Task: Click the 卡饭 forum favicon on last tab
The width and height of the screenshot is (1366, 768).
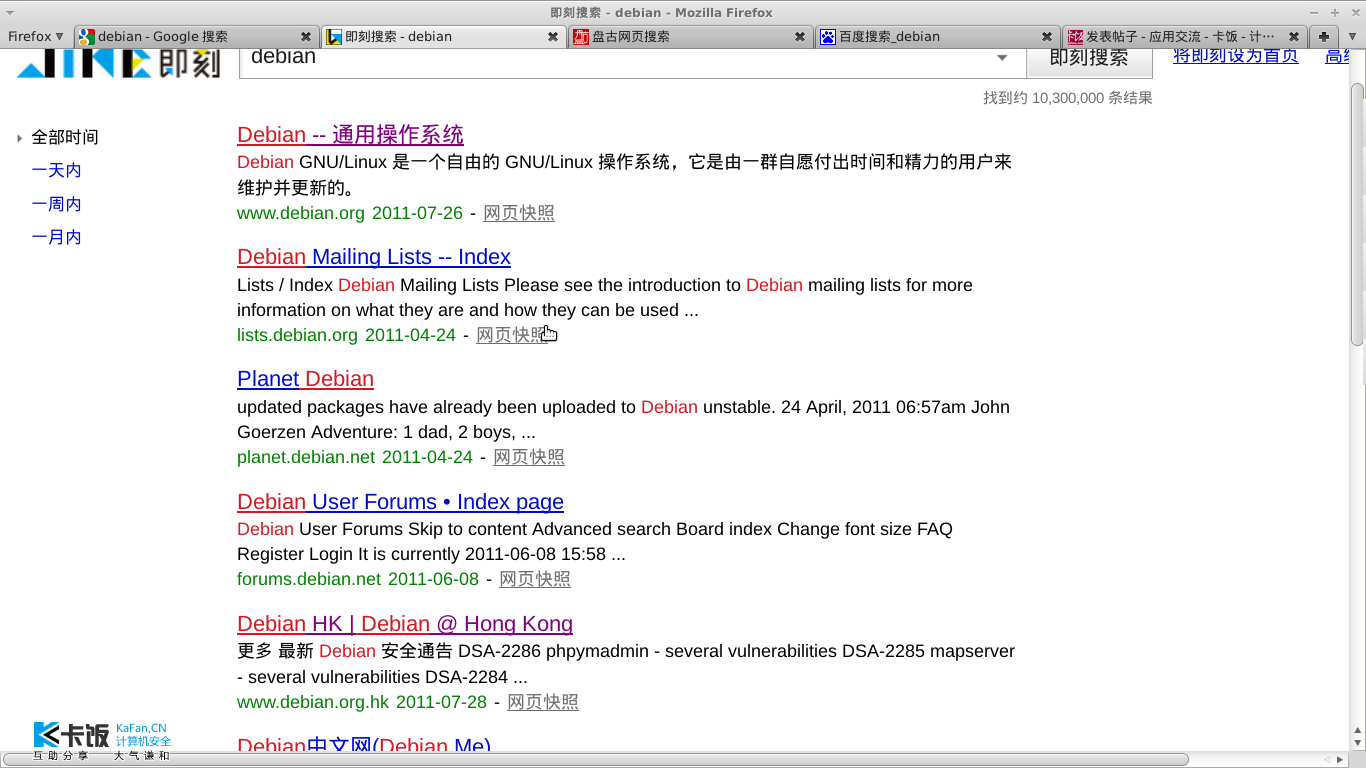Action: (x=1075, y=37)
